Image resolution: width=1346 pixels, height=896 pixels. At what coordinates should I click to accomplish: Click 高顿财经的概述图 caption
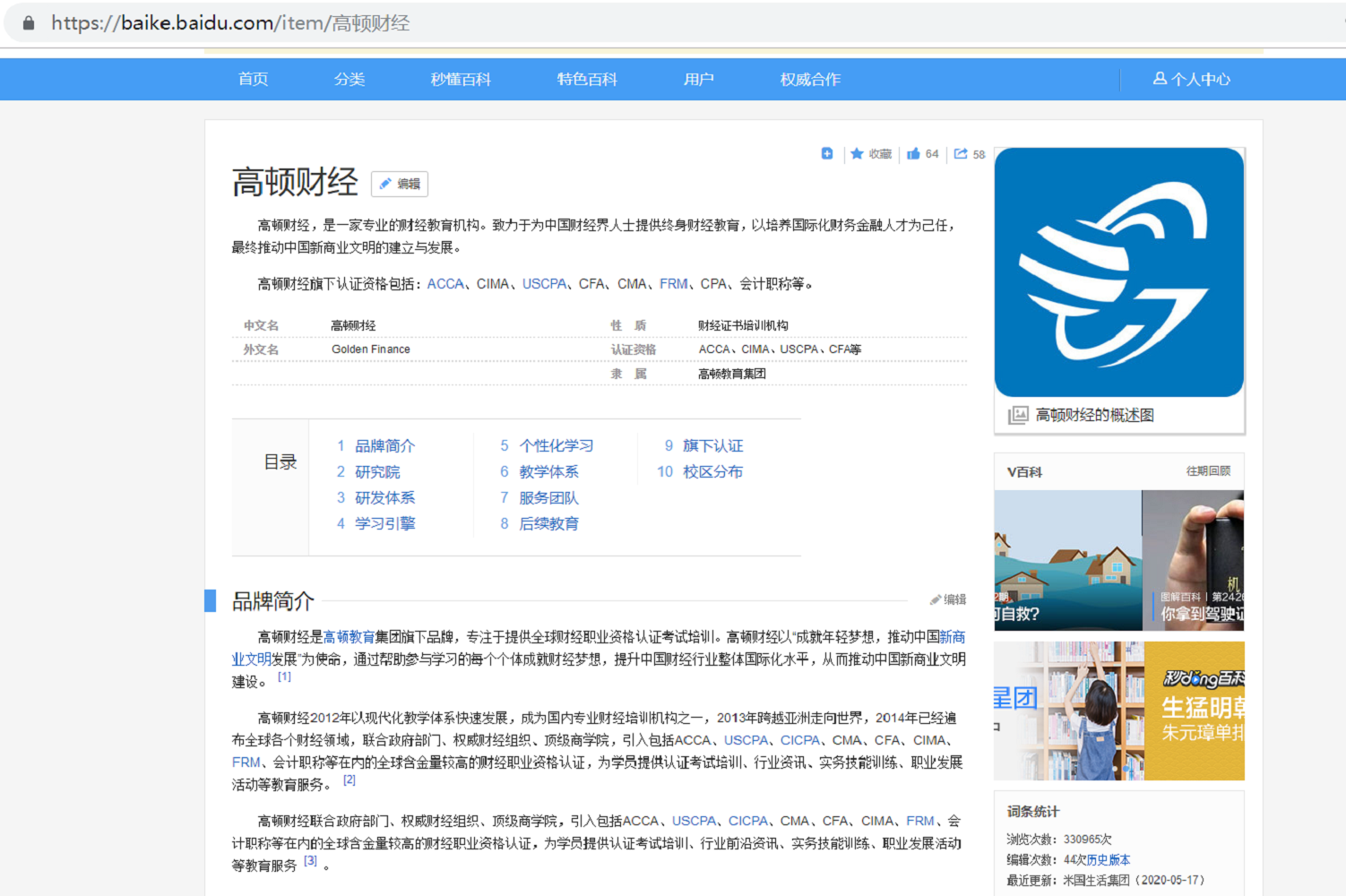[x=1095, y=415]
